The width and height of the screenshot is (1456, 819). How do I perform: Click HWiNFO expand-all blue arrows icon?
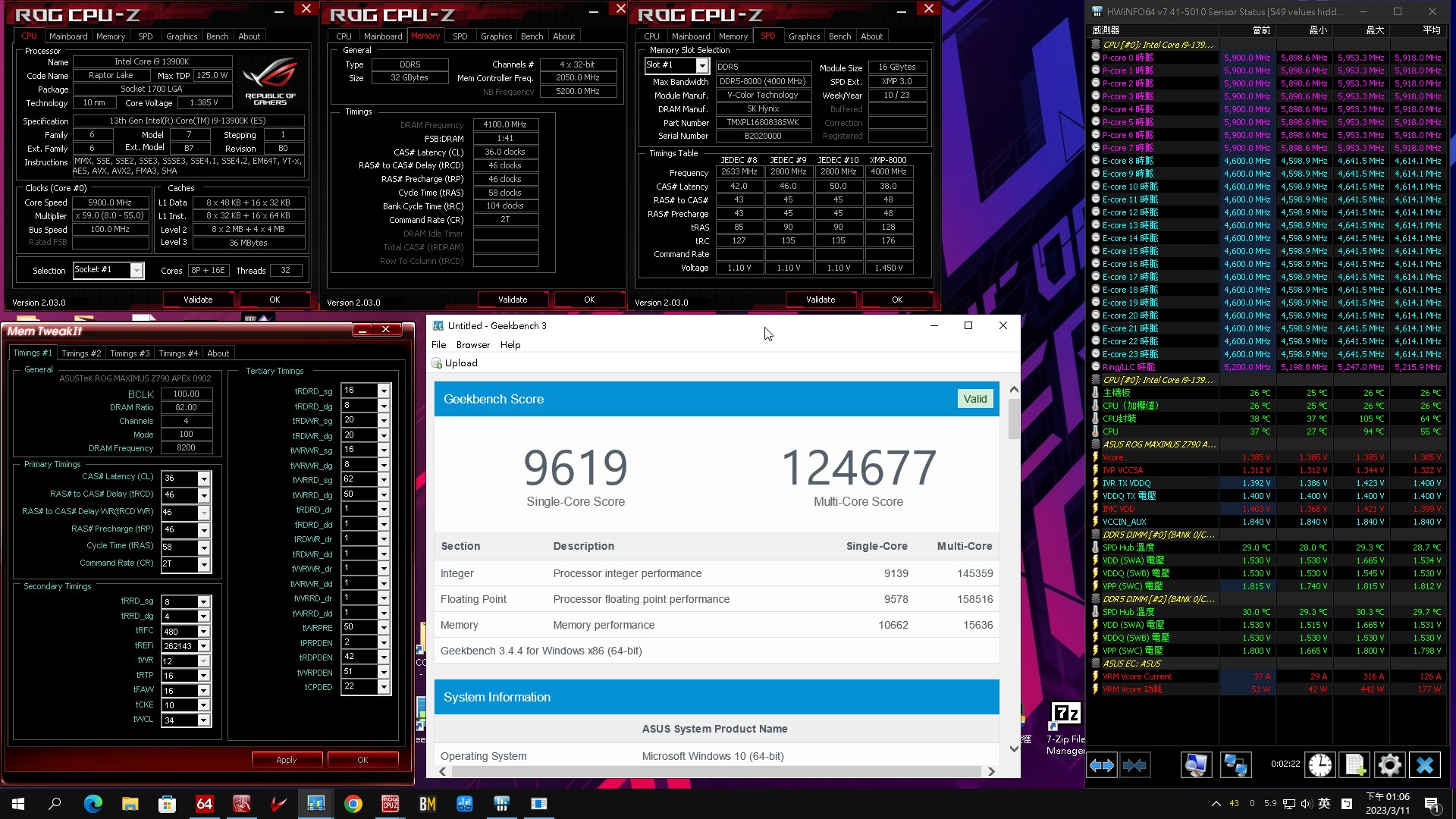(x=1101, y=765)
